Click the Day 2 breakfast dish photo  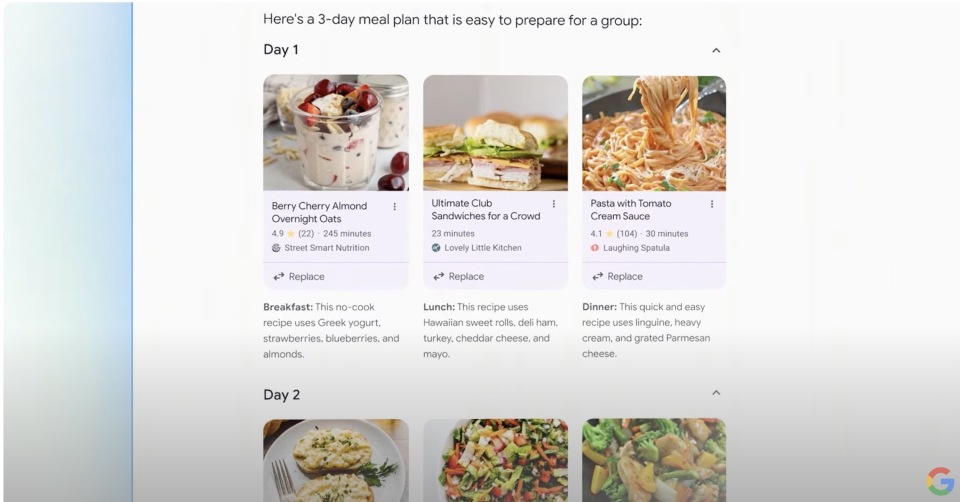point(336,460)
